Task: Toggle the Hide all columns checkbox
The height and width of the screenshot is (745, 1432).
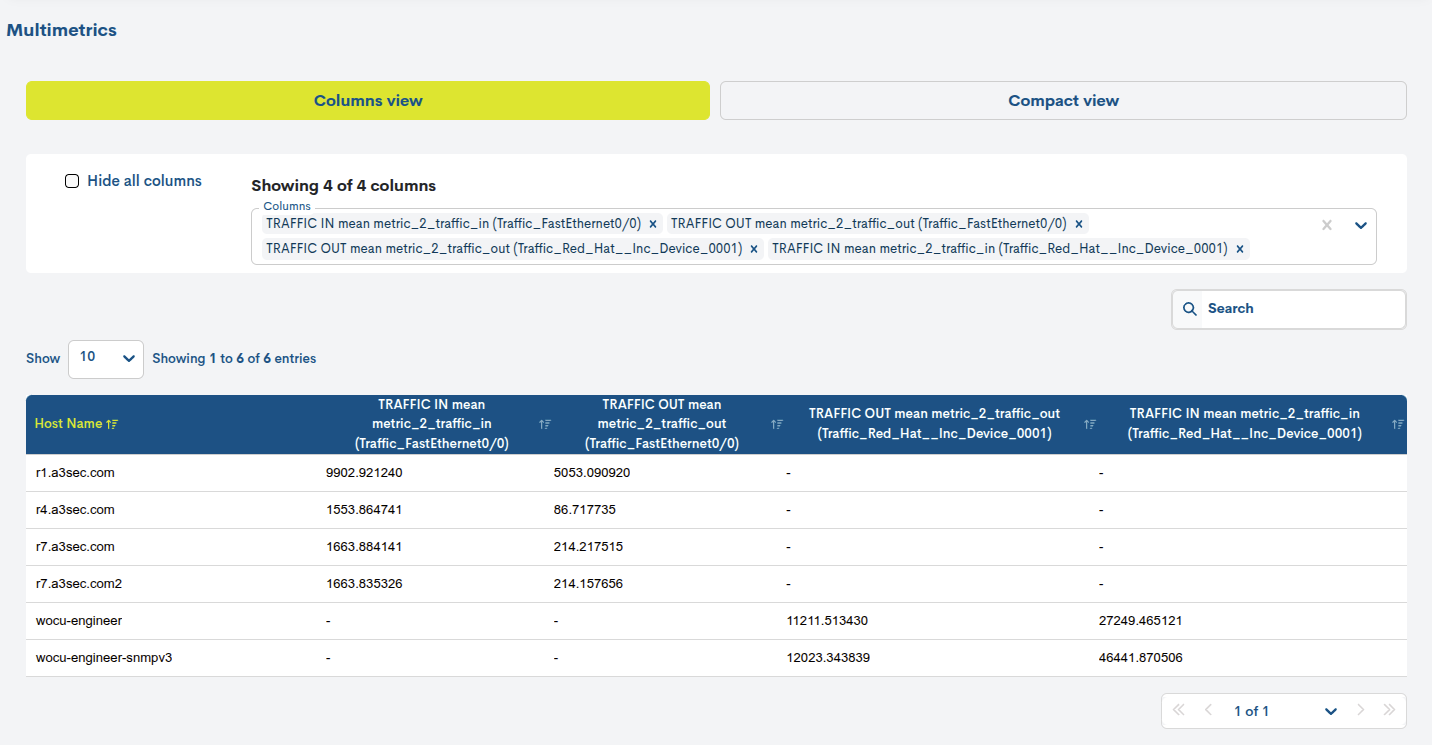Action: (x=72, y=181)
